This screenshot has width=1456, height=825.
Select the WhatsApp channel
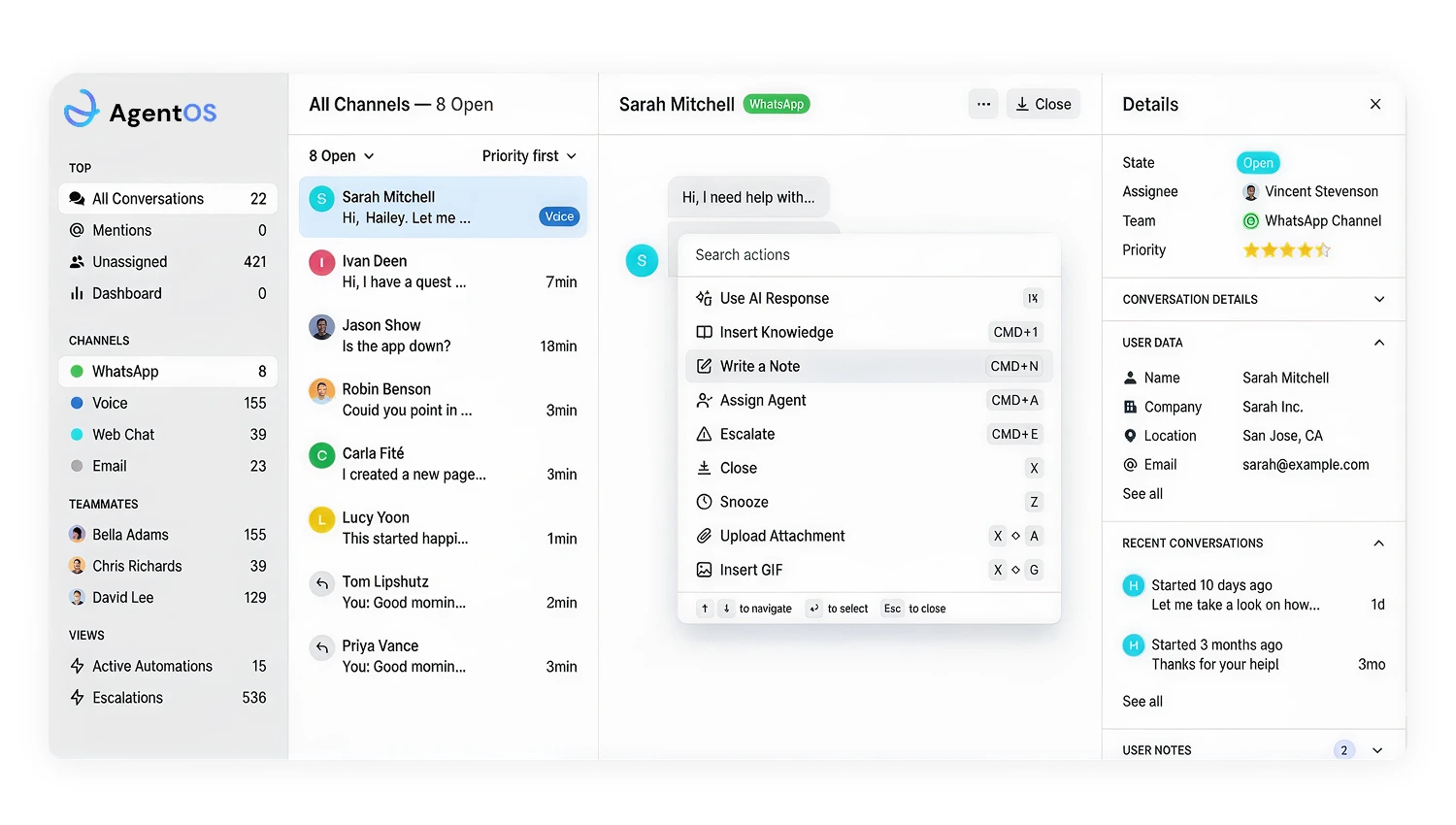click(x=168, y=372)
